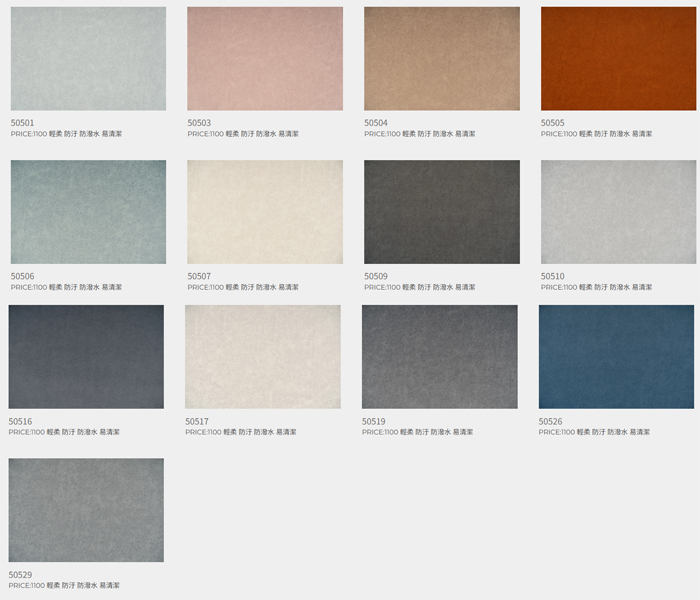
Task: Pick the rust orange 50505 swatch
Action: point(618,59)
